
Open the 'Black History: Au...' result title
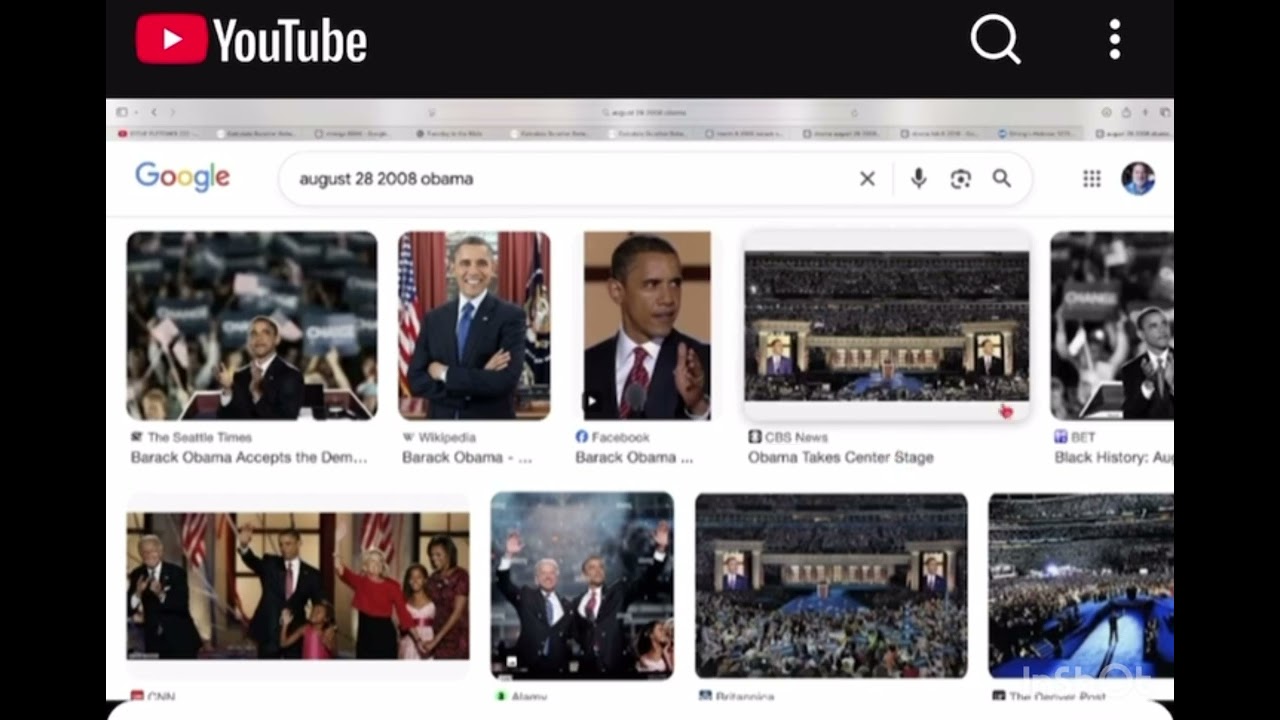1114,457
